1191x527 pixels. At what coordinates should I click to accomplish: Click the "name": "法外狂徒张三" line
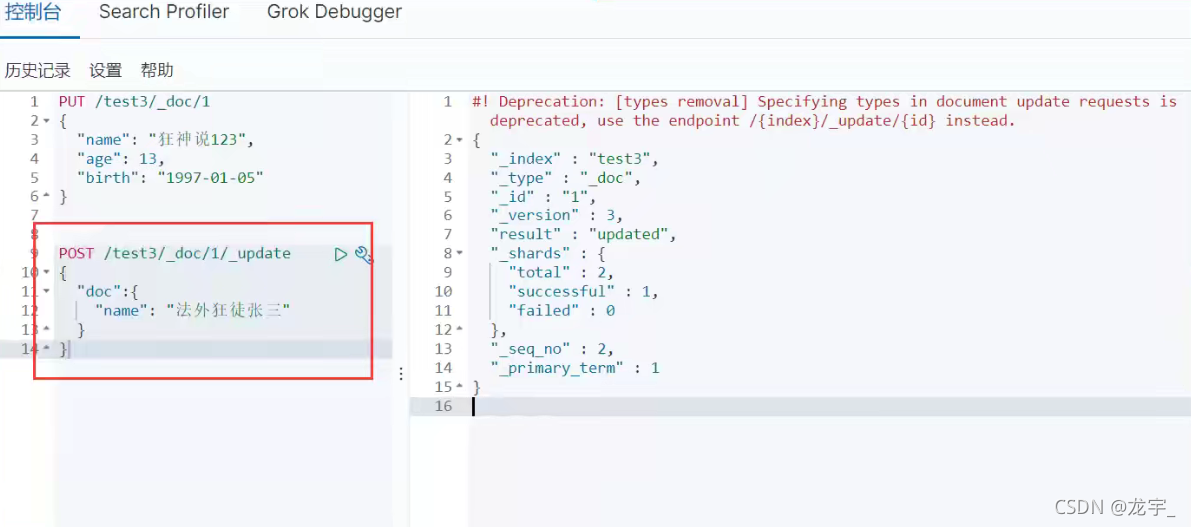(193, 311)
